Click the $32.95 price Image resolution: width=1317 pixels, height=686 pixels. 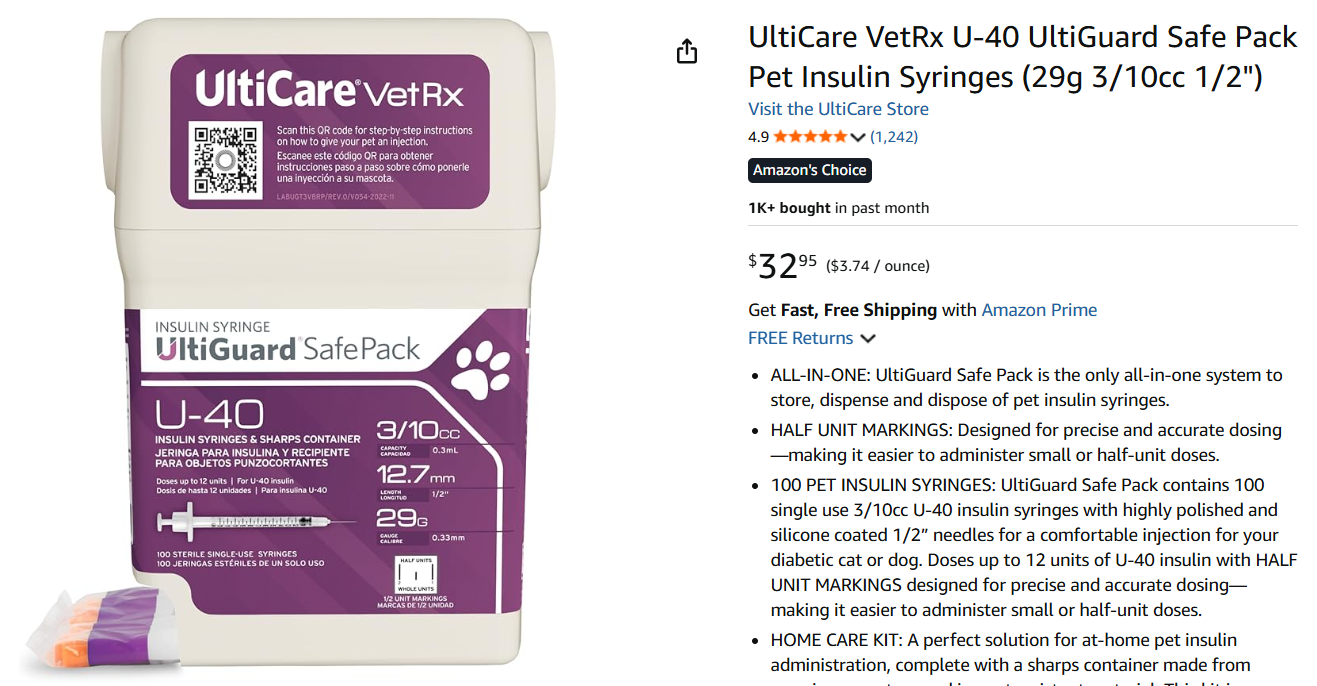783,265
